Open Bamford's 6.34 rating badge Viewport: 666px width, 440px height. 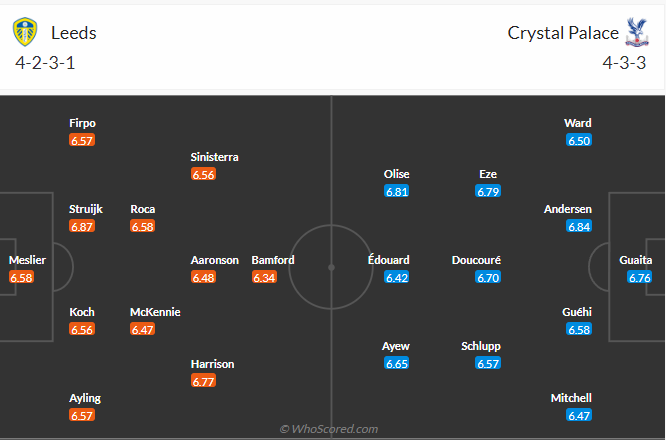coord(264,277)
